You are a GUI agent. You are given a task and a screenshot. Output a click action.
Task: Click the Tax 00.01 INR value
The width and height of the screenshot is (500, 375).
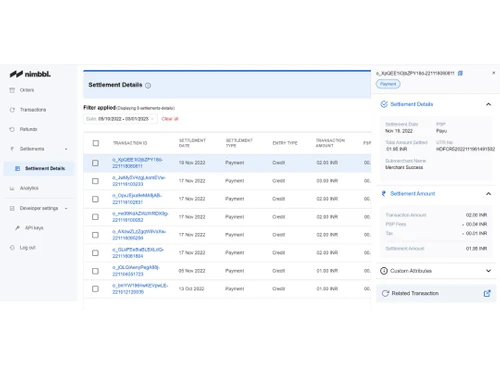pyautogui.click(x=475, y=233)
